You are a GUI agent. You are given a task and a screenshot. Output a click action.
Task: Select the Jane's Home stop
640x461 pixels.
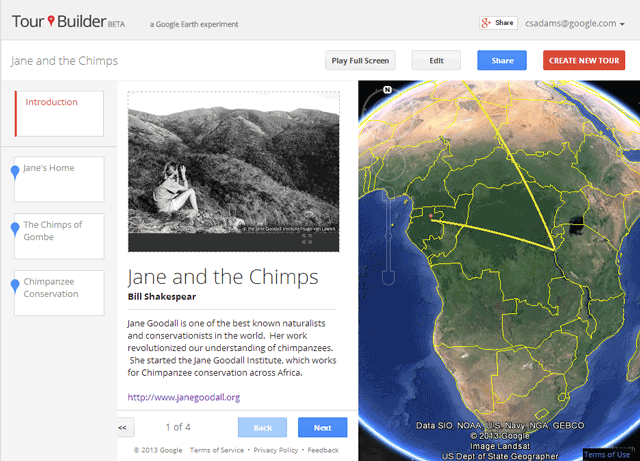pos(59,179)
